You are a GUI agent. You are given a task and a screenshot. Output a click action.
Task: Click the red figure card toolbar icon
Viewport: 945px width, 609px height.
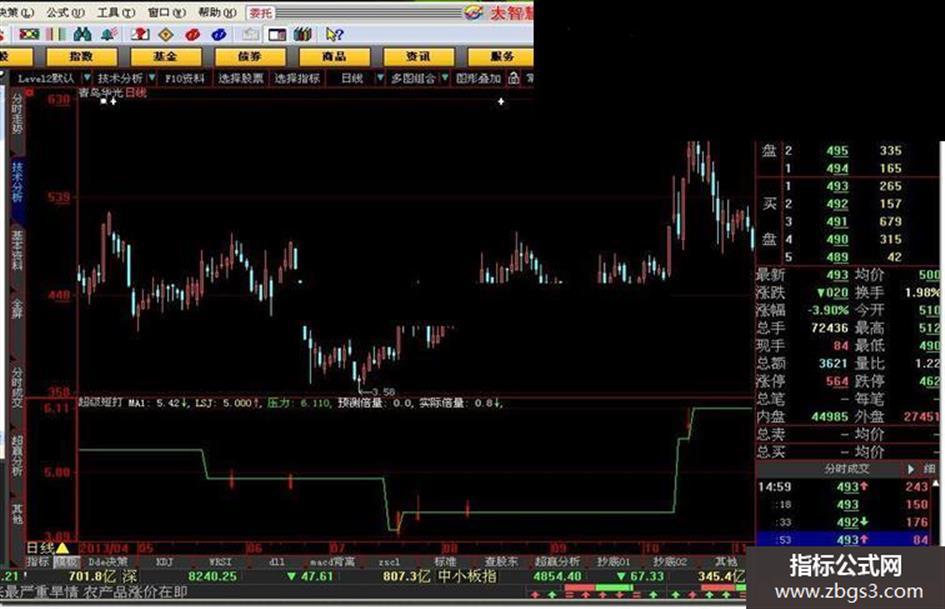click(140, 34)
